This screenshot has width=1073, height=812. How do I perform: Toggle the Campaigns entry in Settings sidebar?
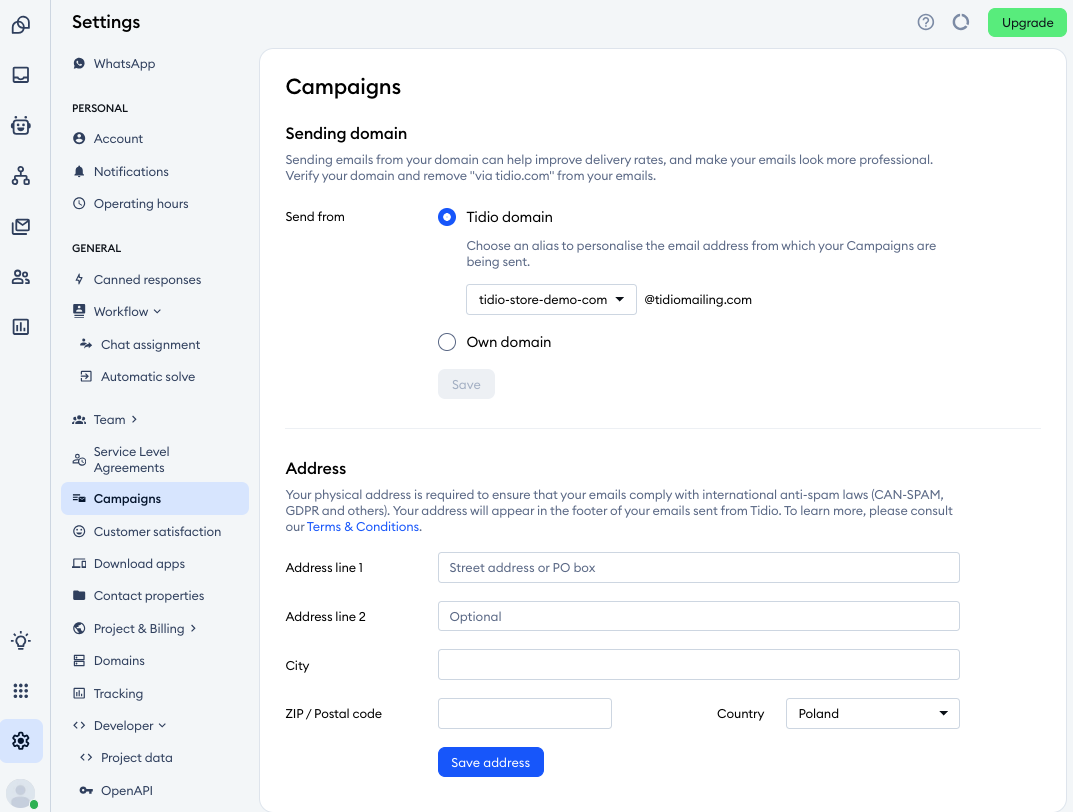pyautogui.click(x=127, y=498)
